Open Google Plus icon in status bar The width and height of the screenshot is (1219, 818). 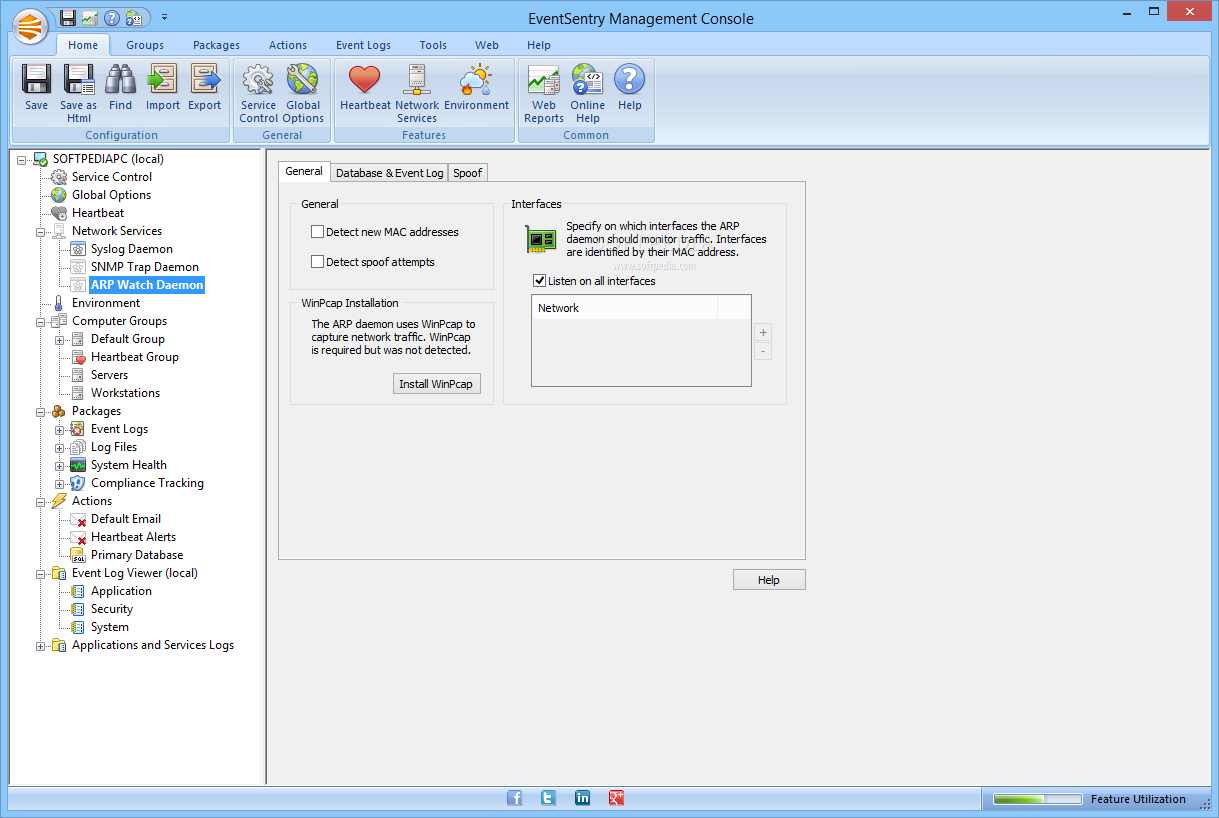(x=617, y=798)
